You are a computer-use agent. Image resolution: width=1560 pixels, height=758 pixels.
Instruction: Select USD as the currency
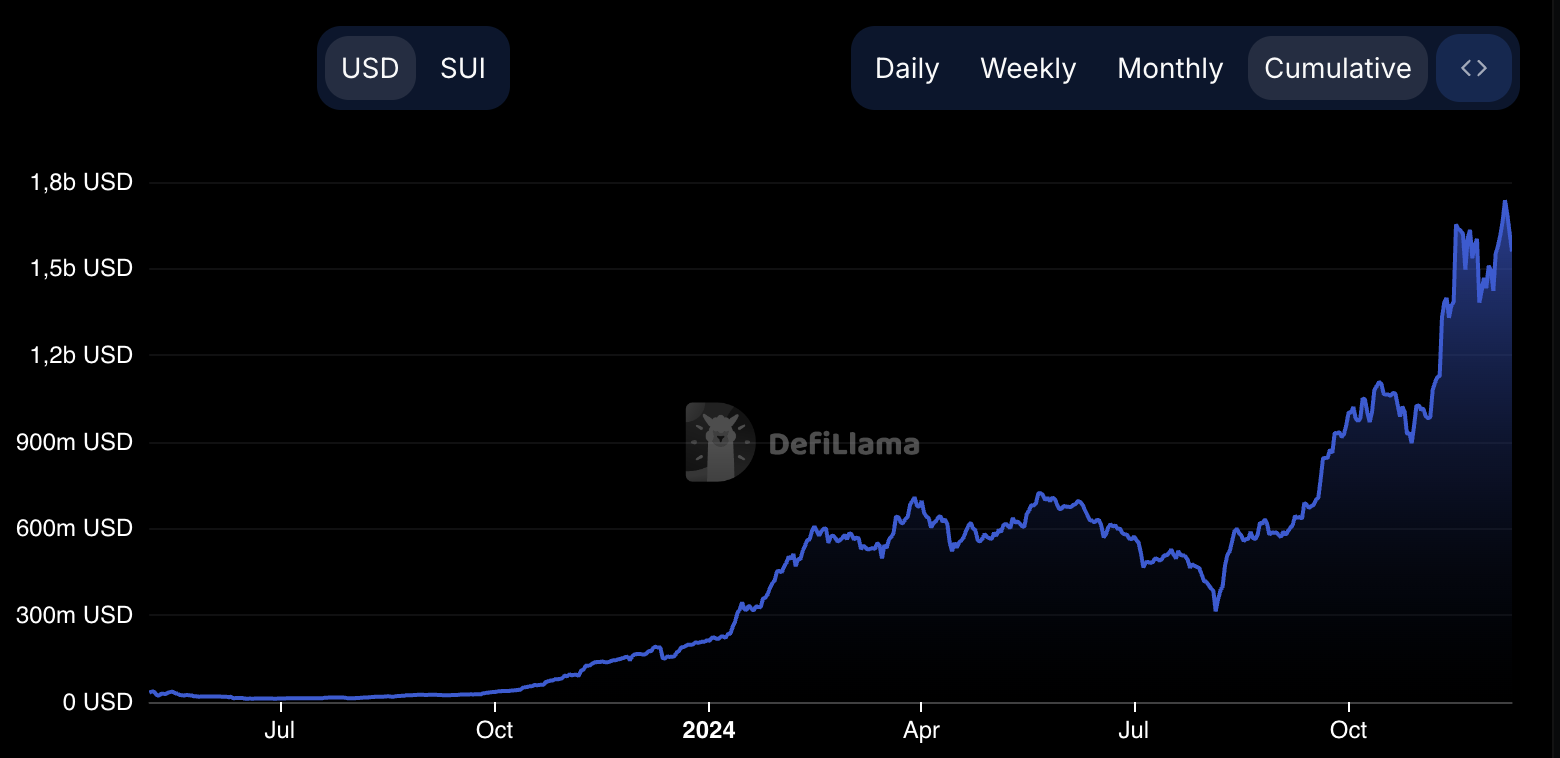[370, 68]
